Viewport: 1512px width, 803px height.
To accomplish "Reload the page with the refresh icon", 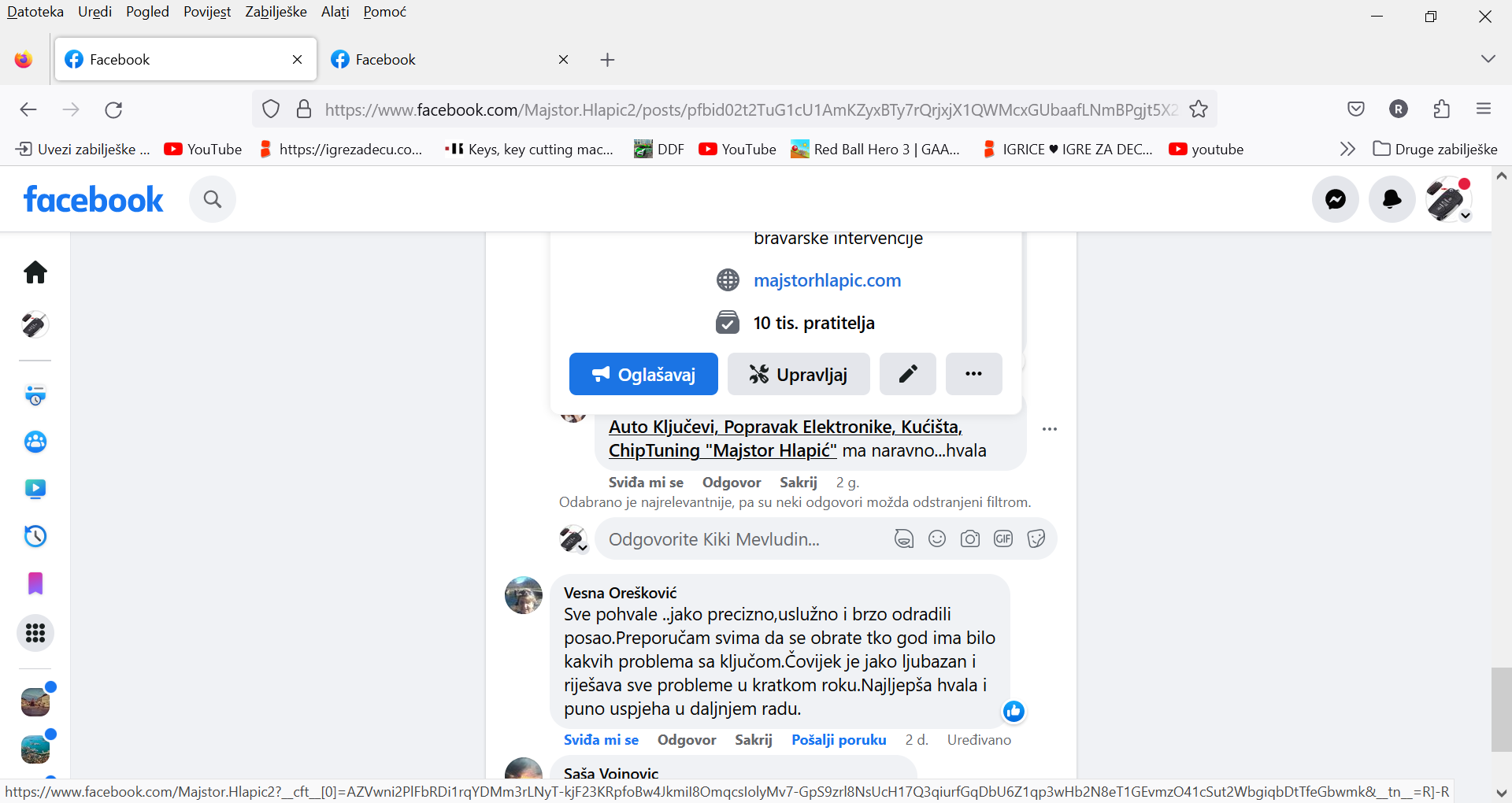I will coord(113,109).
